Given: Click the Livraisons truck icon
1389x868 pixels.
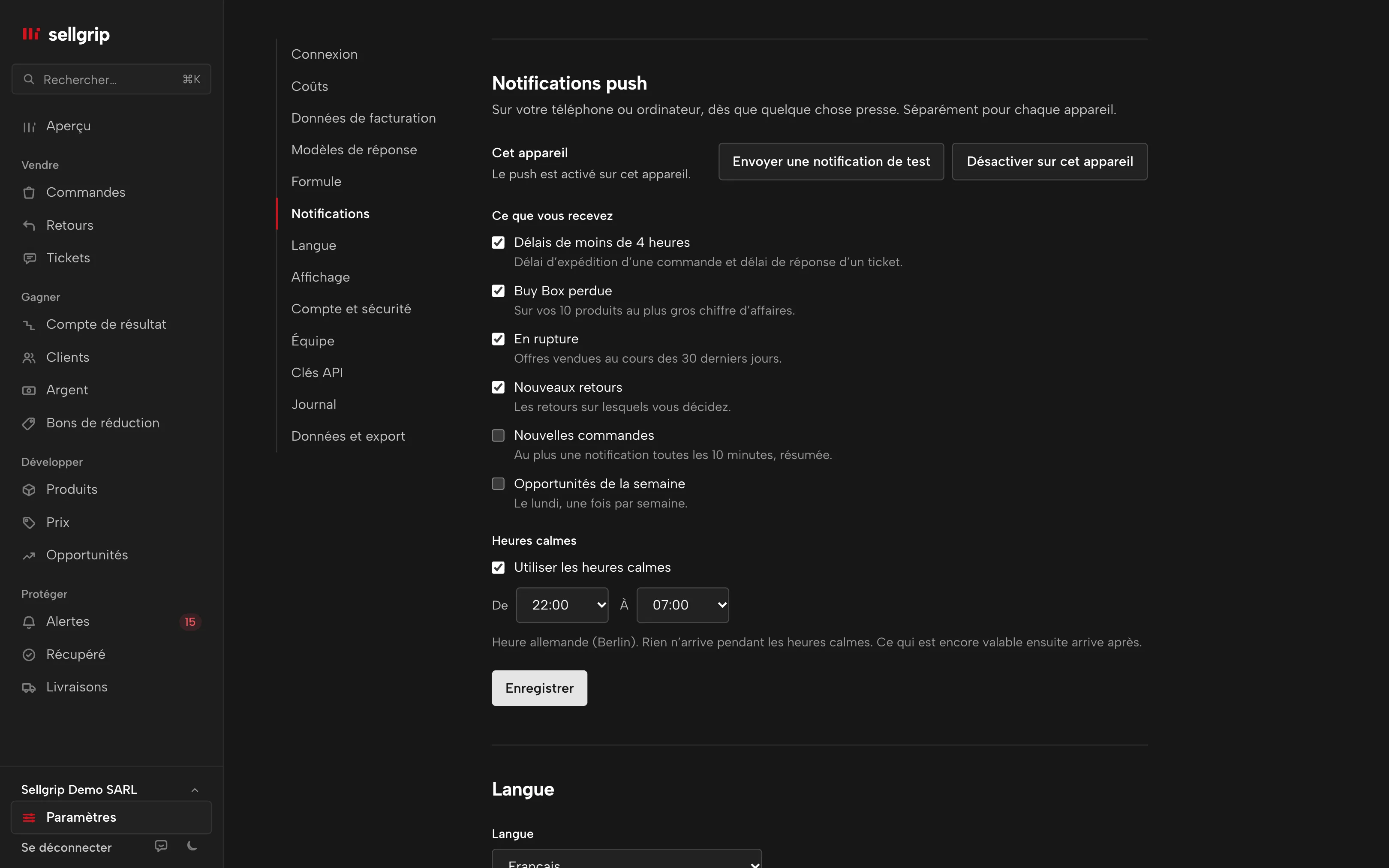Looking at the screenshot, I should coord(29,688).
